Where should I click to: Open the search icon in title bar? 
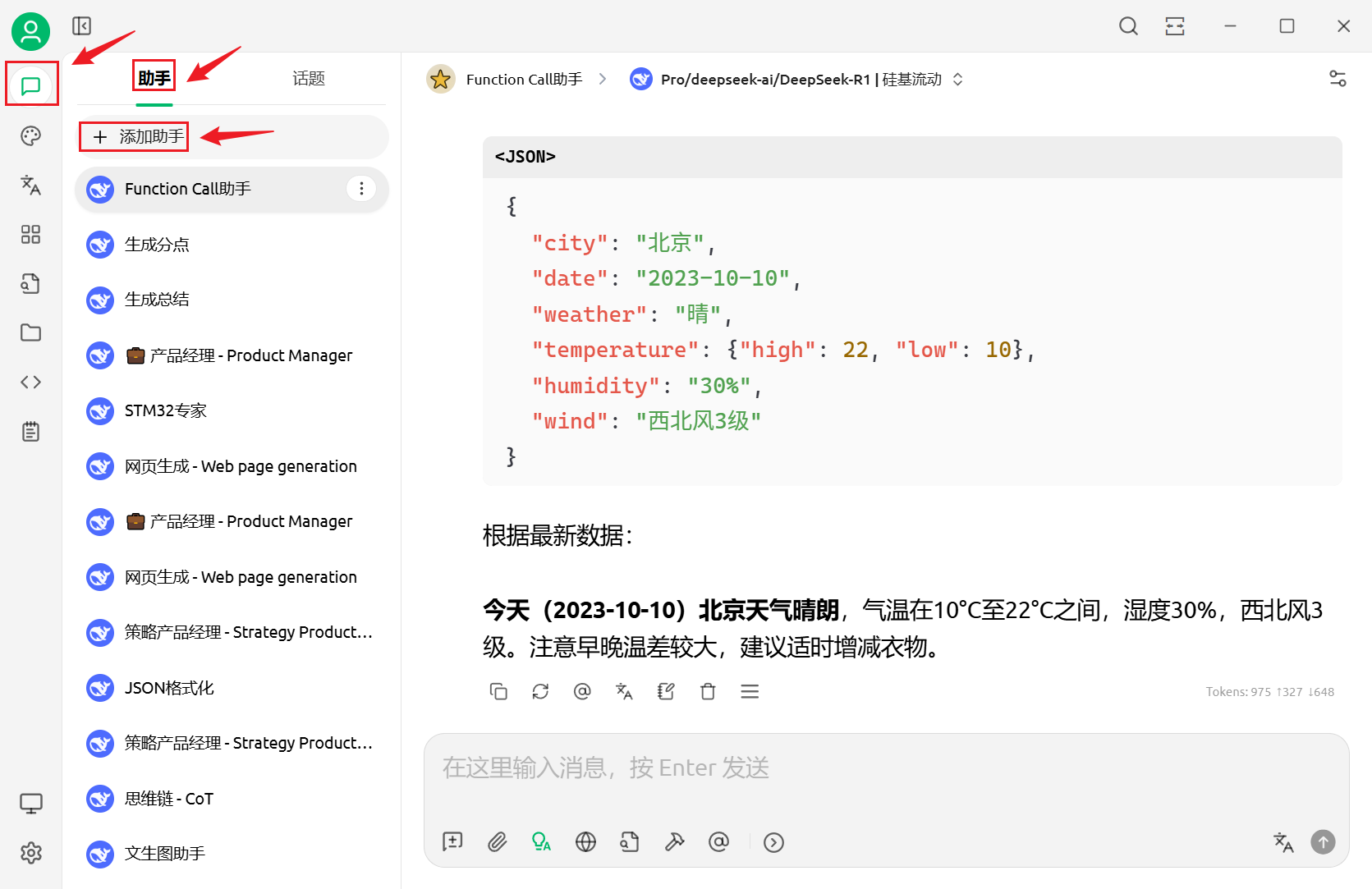[x=1128, y=26]
